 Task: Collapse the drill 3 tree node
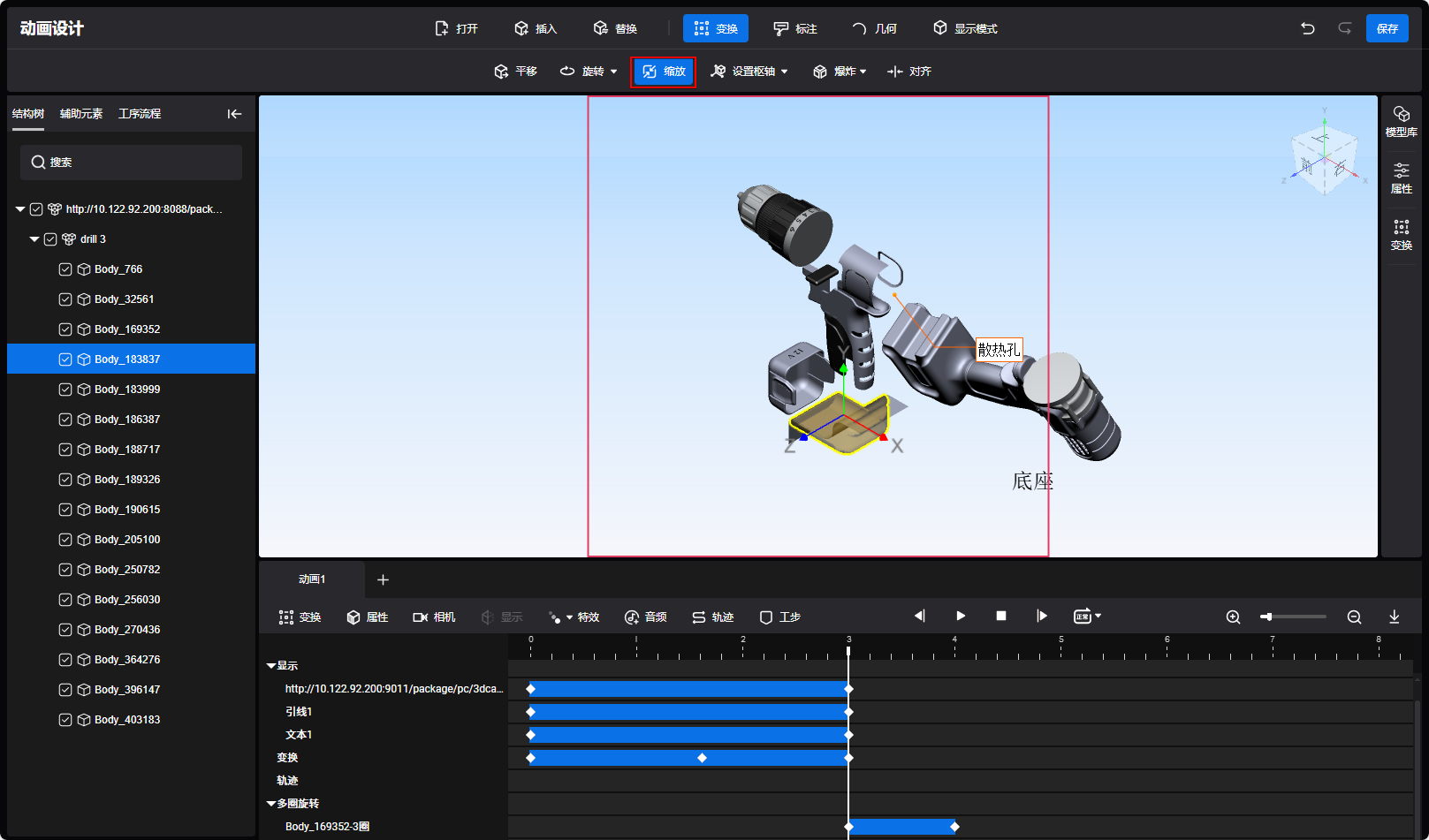coord(34,239)
